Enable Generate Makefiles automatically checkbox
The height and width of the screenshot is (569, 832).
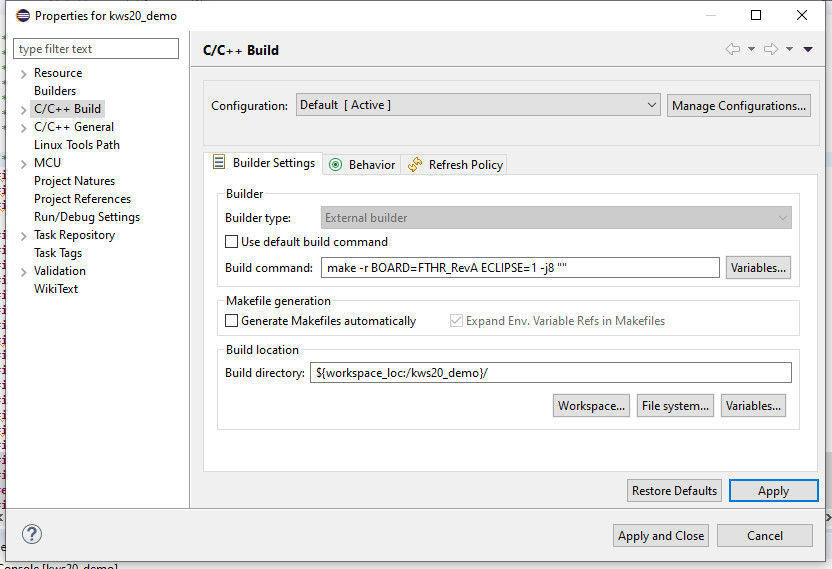232,321
